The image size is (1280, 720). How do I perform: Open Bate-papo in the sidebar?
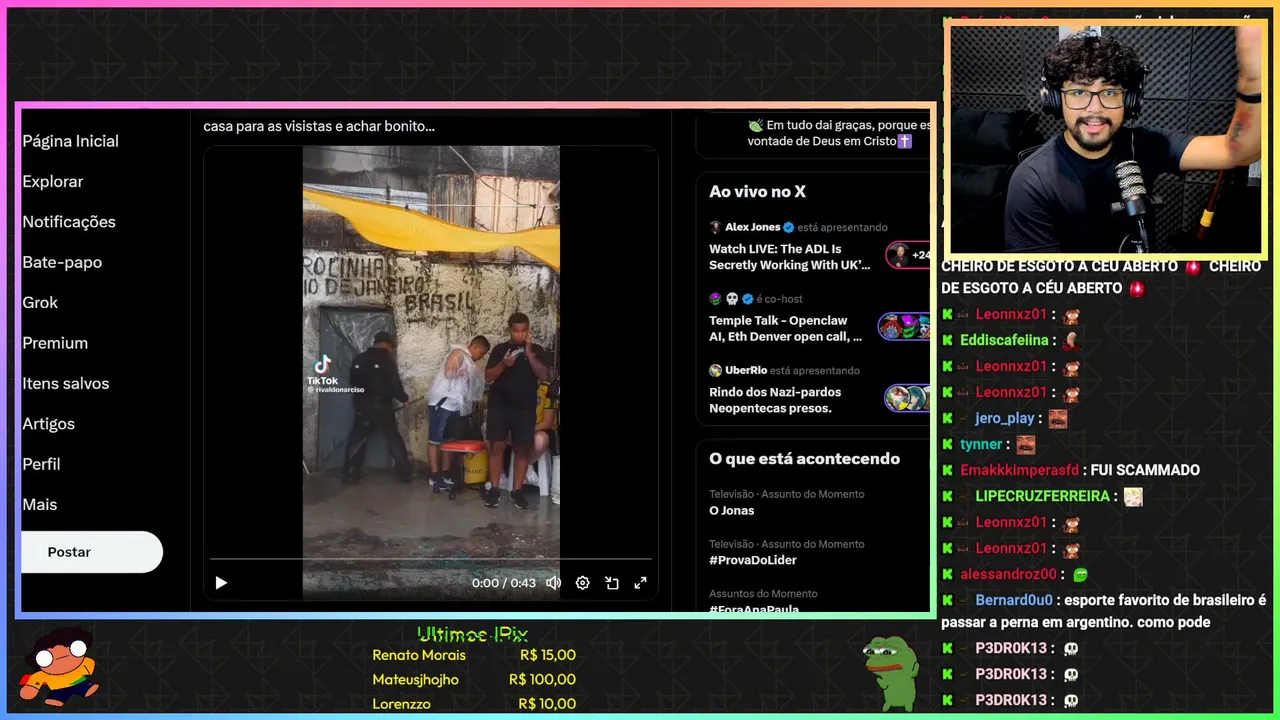coord(62,262)
